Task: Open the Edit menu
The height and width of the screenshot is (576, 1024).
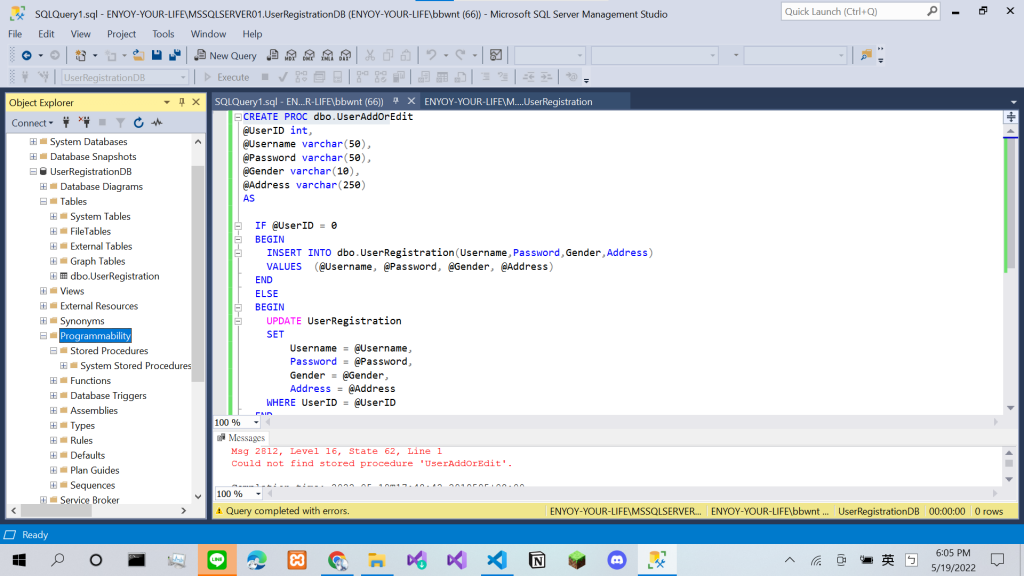Action: click(x=46, y=34)
